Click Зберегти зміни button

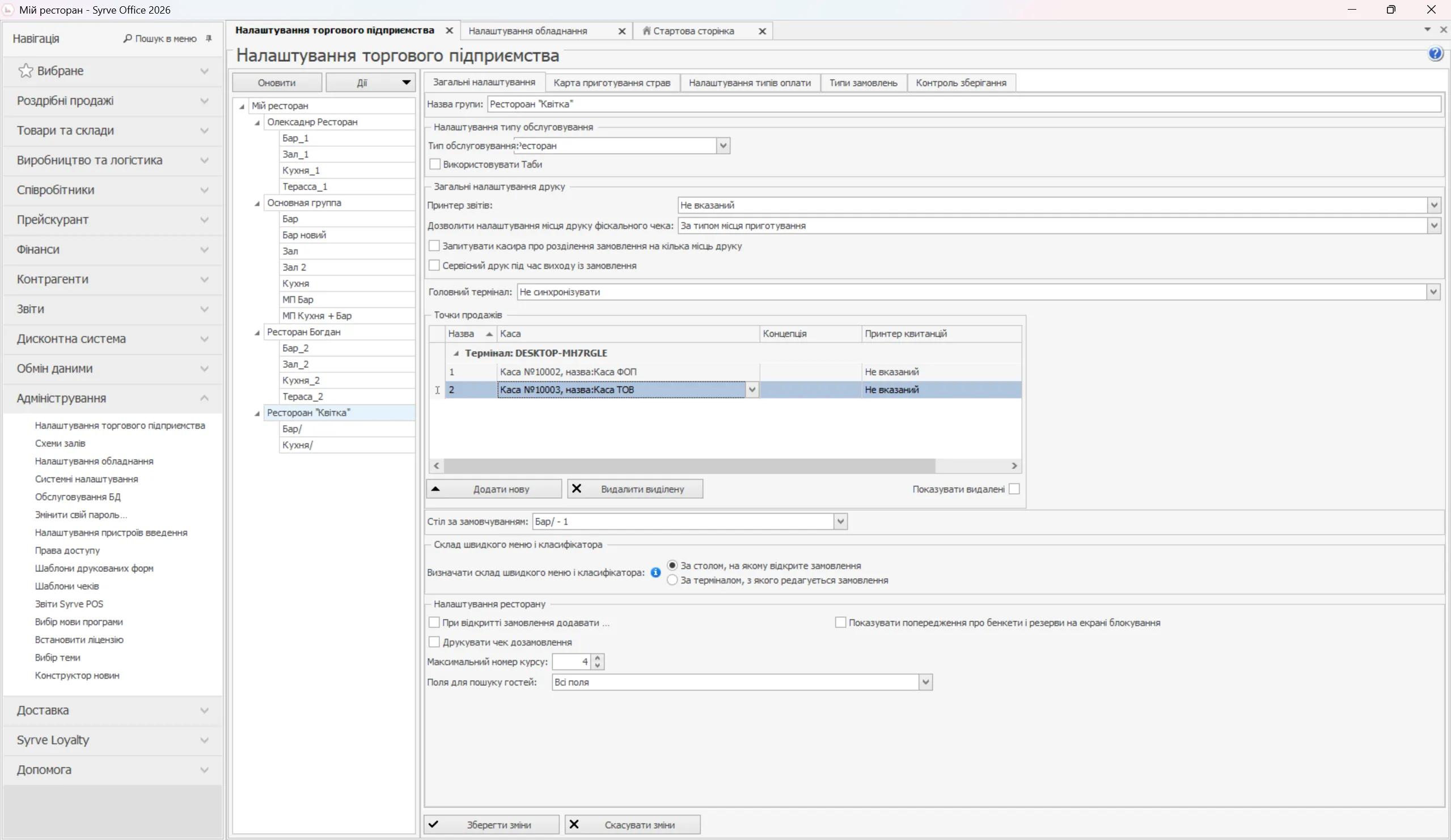(x=492, y=825)
